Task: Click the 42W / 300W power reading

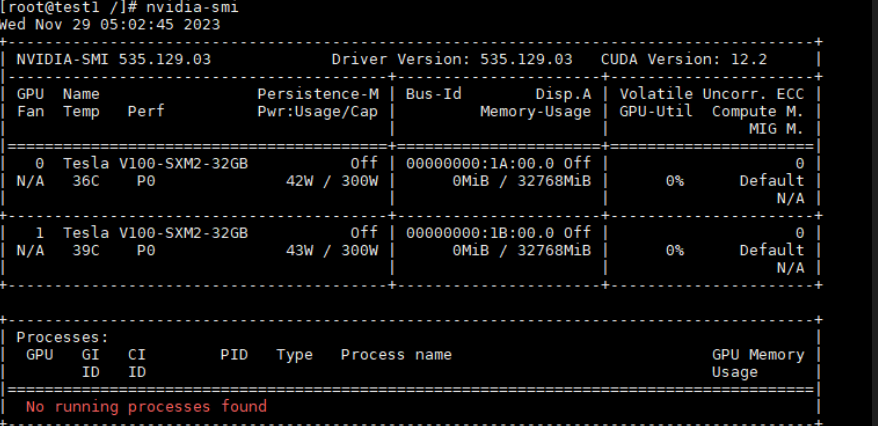Action: tap(331, 181)
